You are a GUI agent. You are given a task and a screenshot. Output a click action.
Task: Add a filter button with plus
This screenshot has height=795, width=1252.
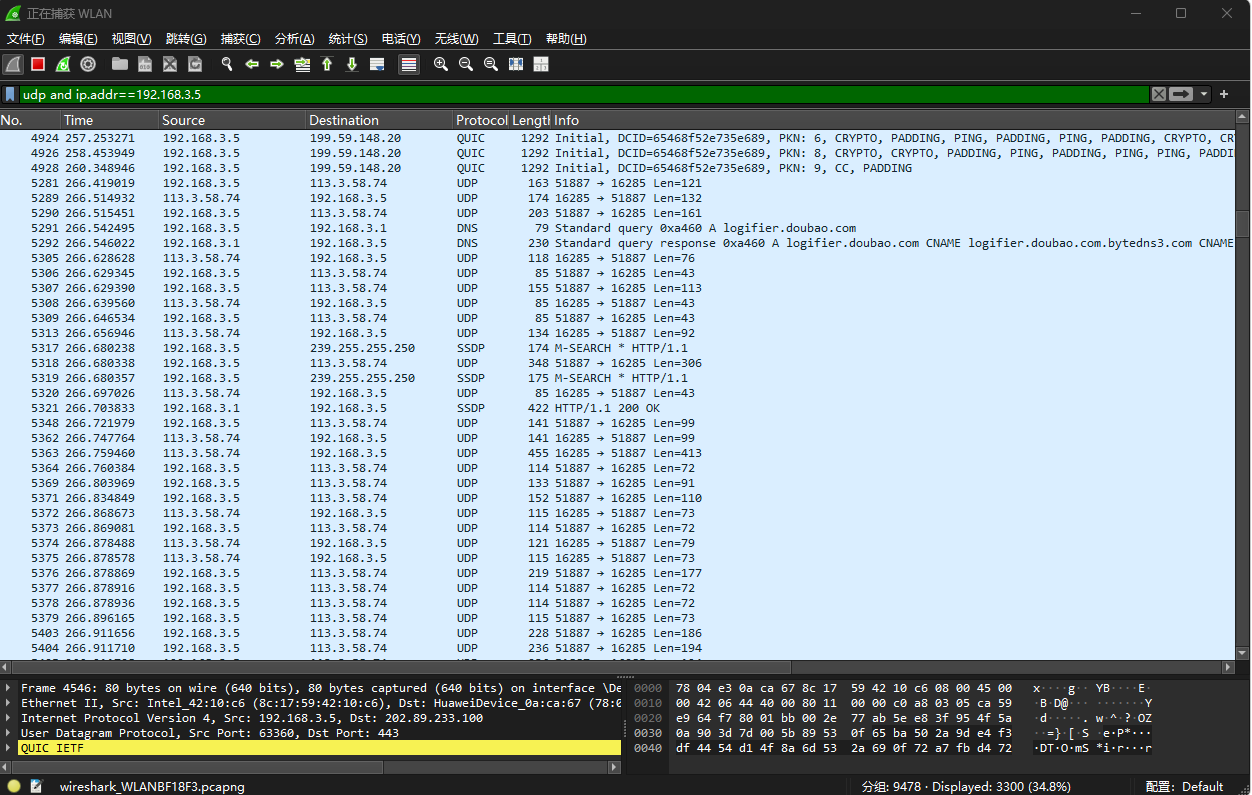[1224, 94]
